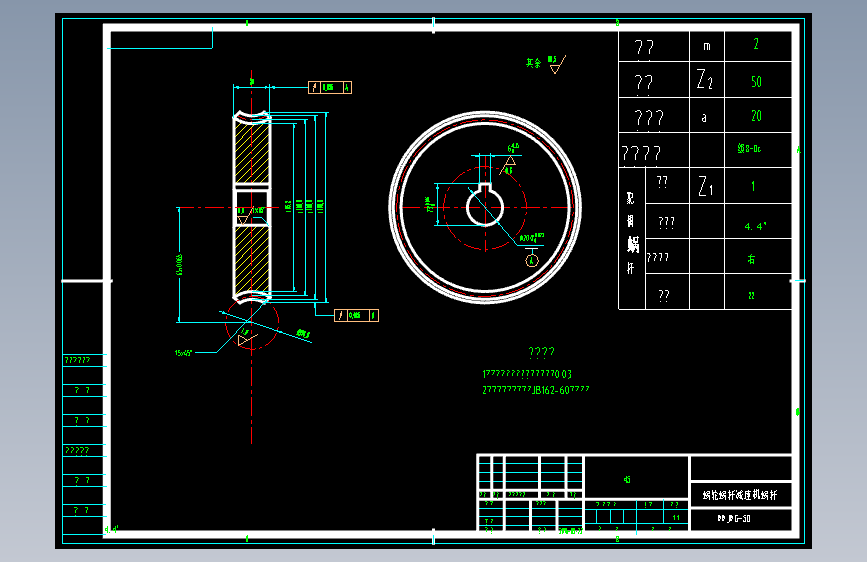Click the '右' direction value in the table
The height and width of the screenshot is (562, 867).
751,259
